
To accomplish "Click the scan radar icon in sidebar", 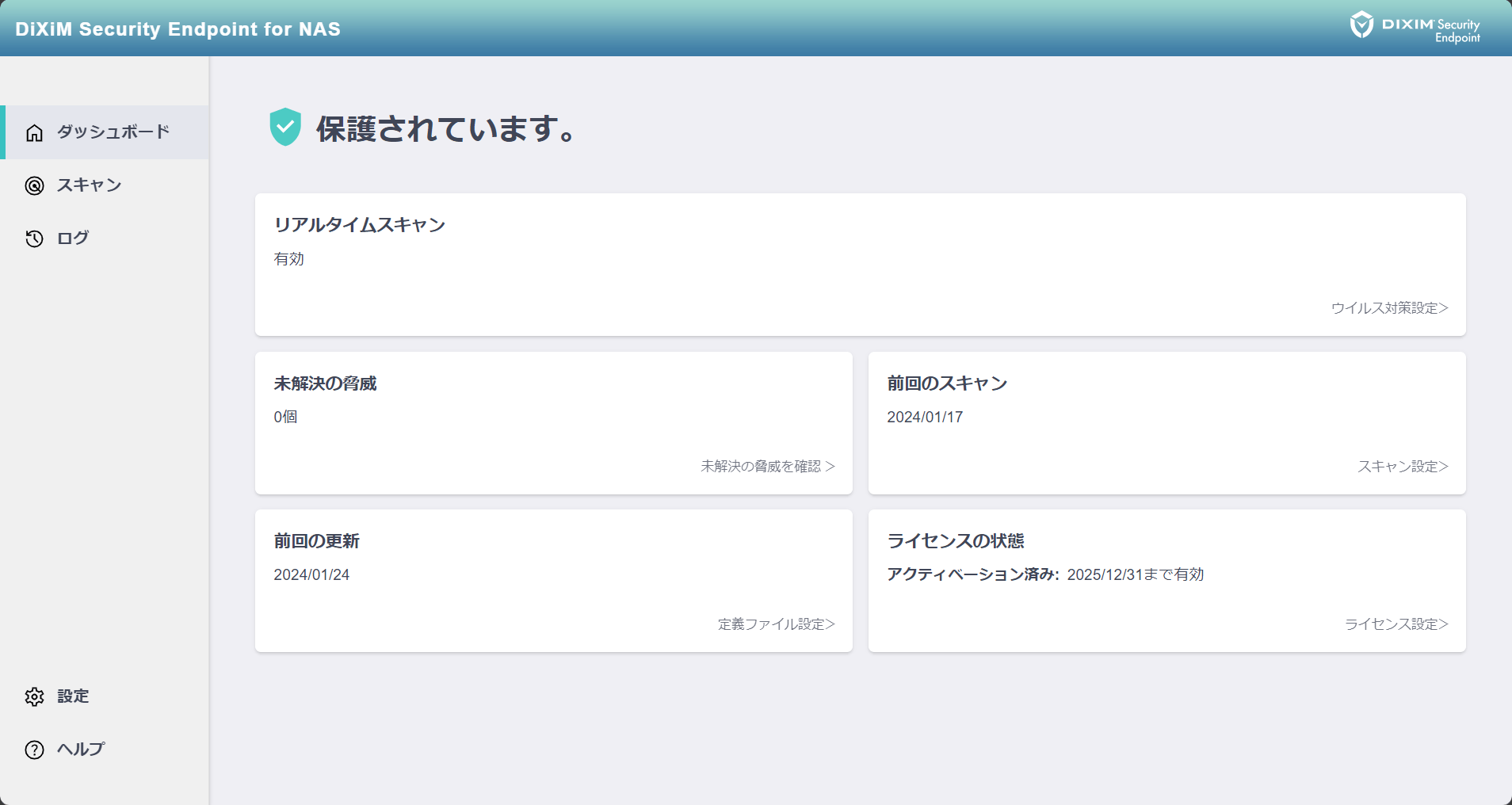I will pyautogui.click(x=34, y=185).
